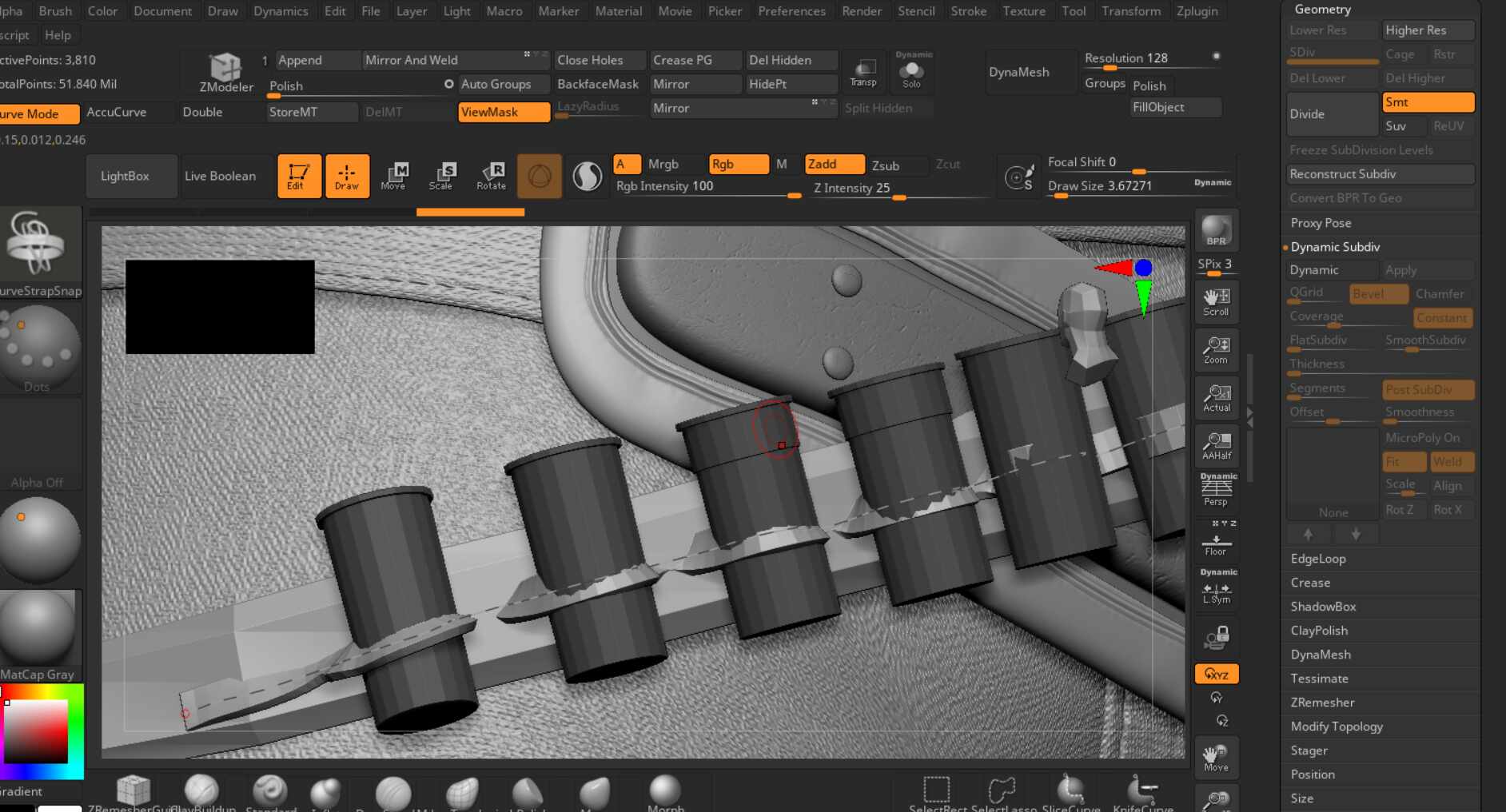The image size is (1506, 812).
Task: Open the Stroke menu
Action: click(968, 11)
